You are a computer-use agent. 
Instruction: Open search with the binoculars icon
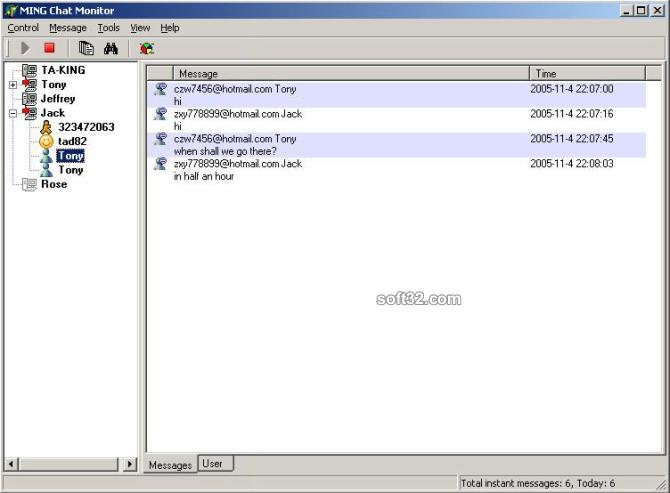pos(111,48)
